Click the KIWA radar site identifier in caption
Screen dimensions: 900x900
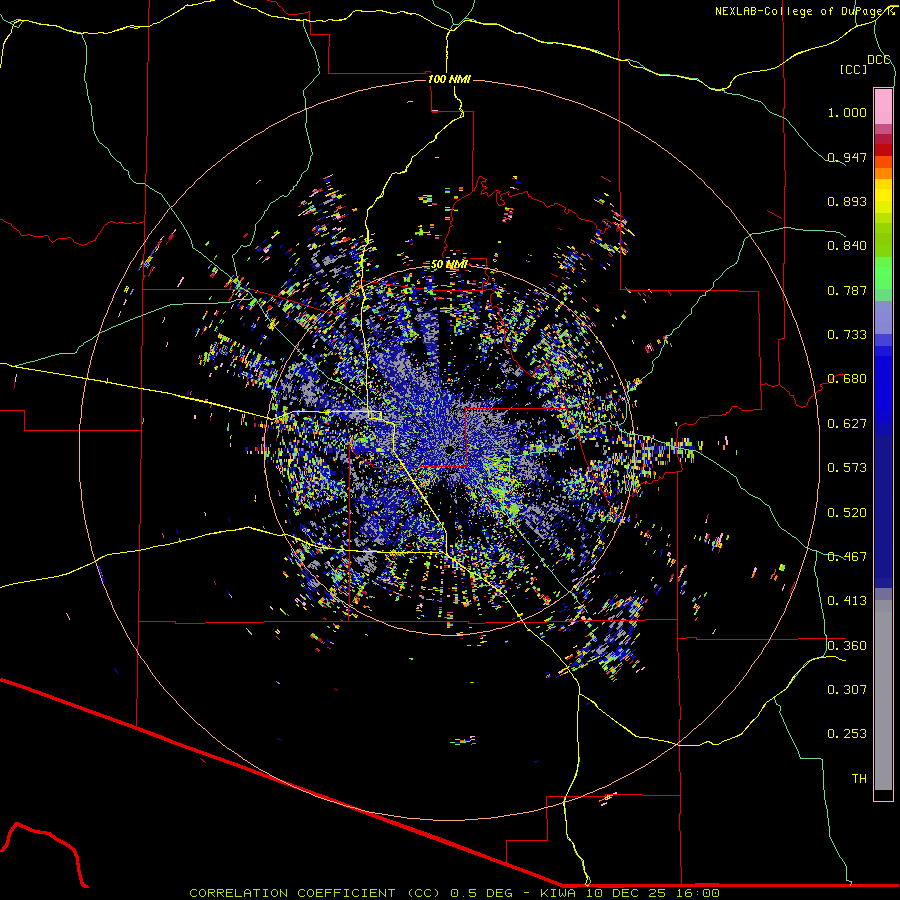pos(558,893)
